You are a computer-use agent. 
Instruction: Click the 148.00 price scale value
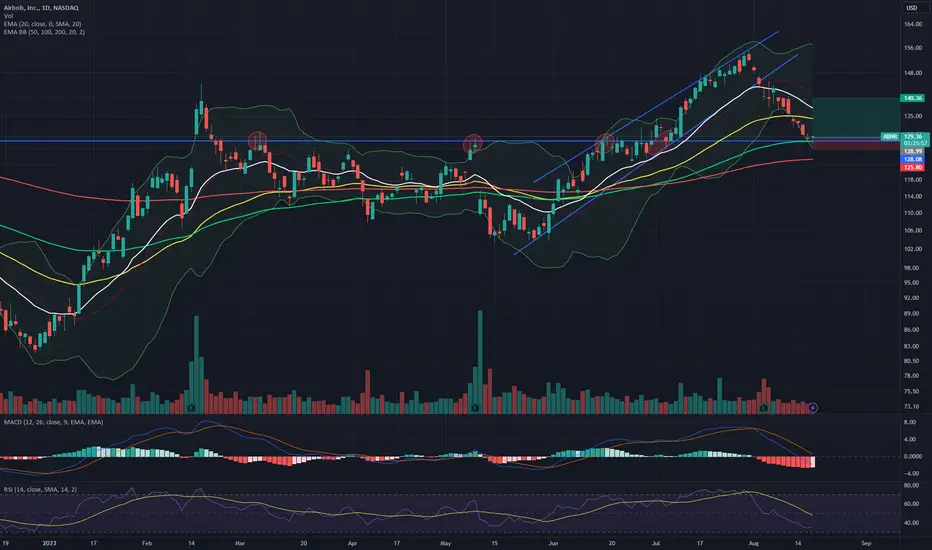(913, 74)
